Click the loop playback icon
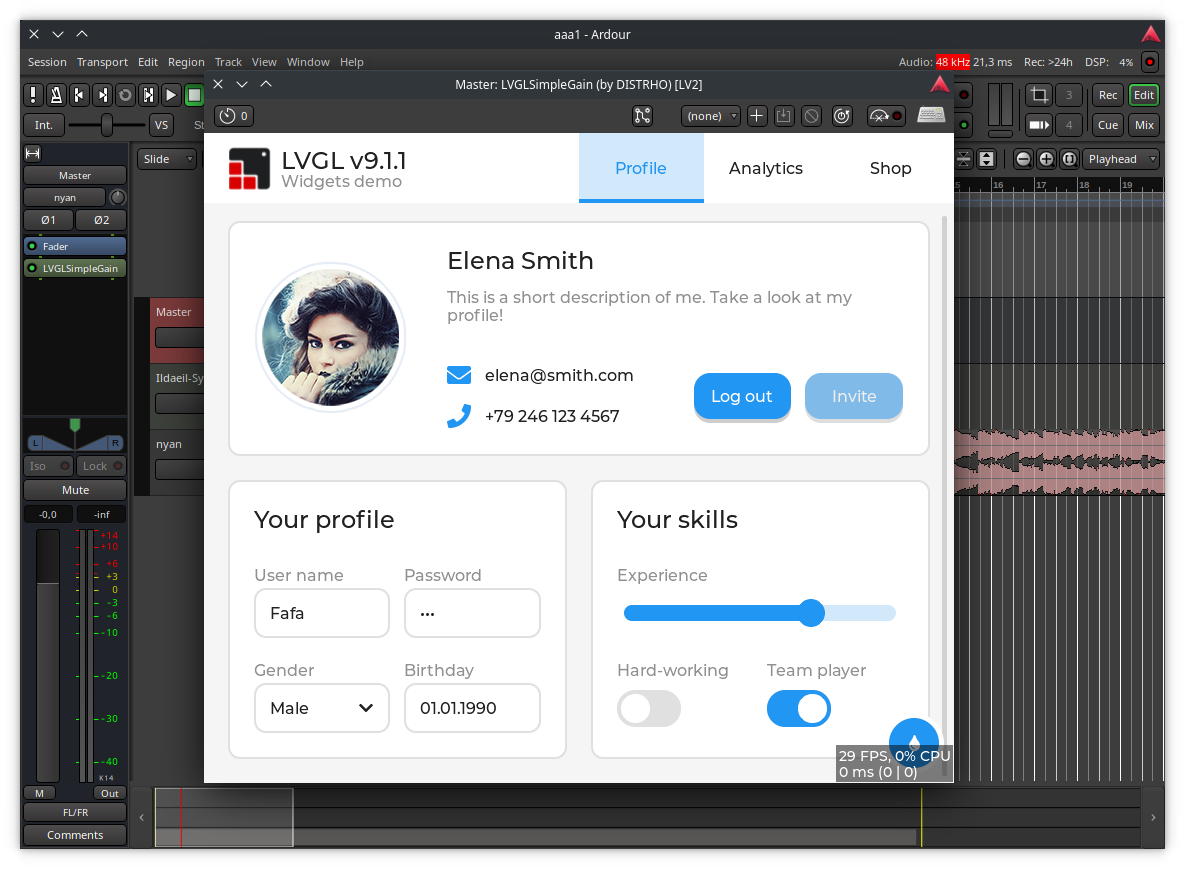The height and width of the screenshot is (869, 1185). (x=125, y=95)
